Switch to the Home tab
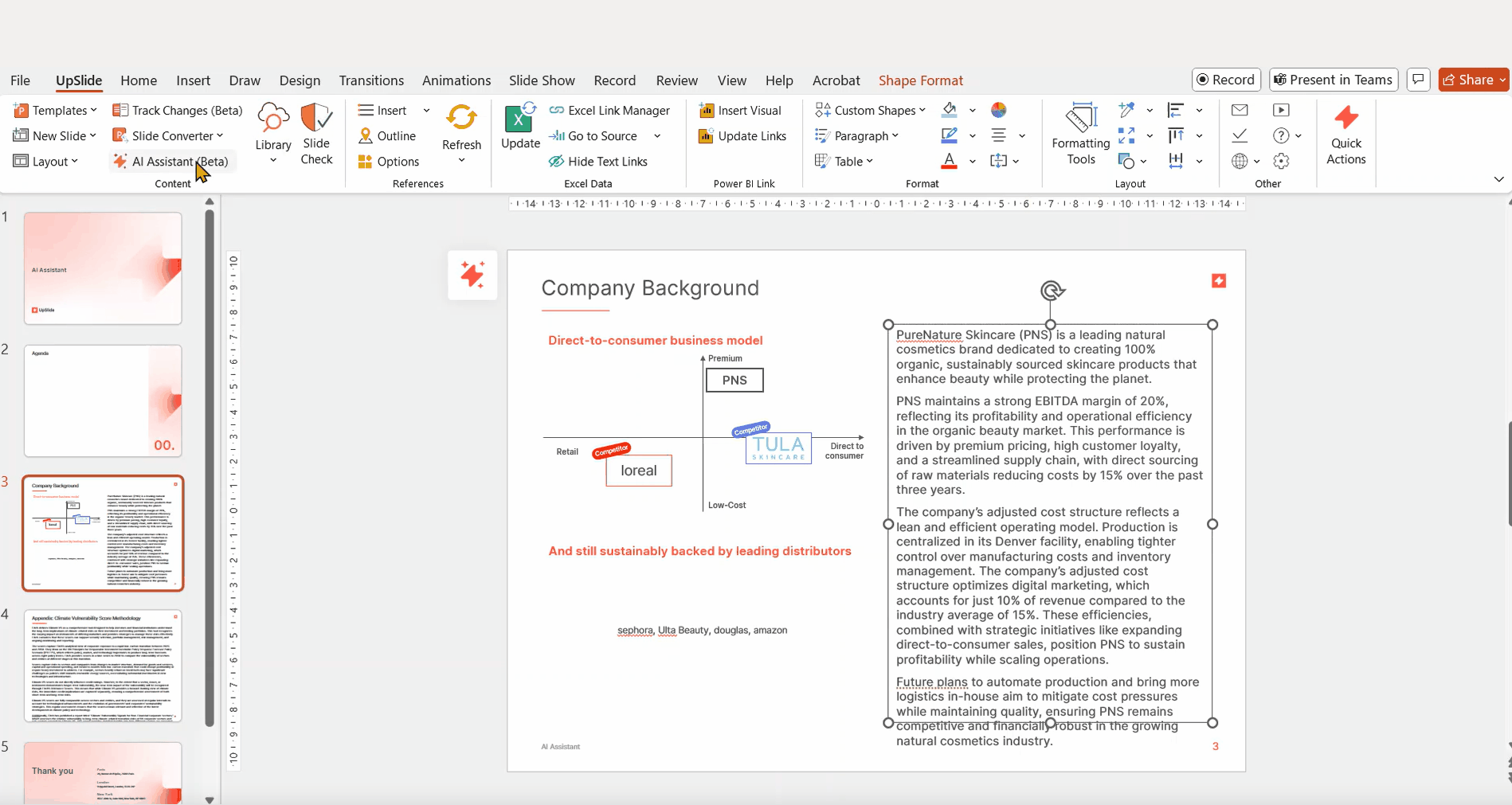 click(x=139, y=80)
